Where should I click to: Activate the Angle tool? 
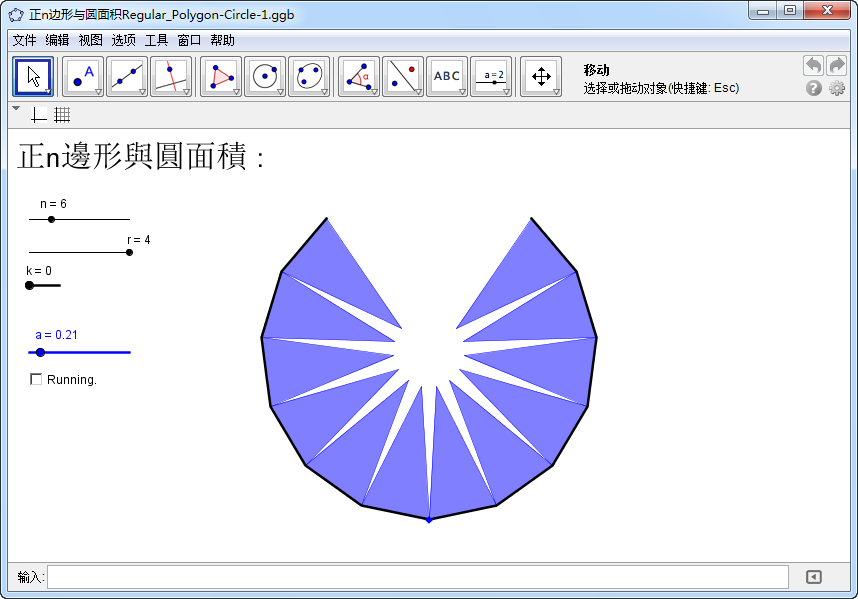click(359, 76)
